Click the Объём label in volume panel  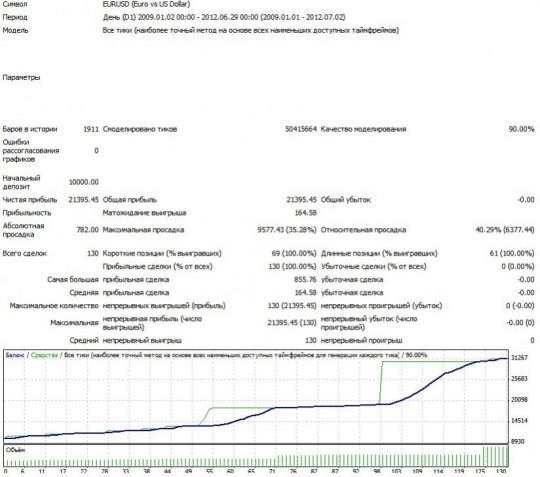(15, 450)
